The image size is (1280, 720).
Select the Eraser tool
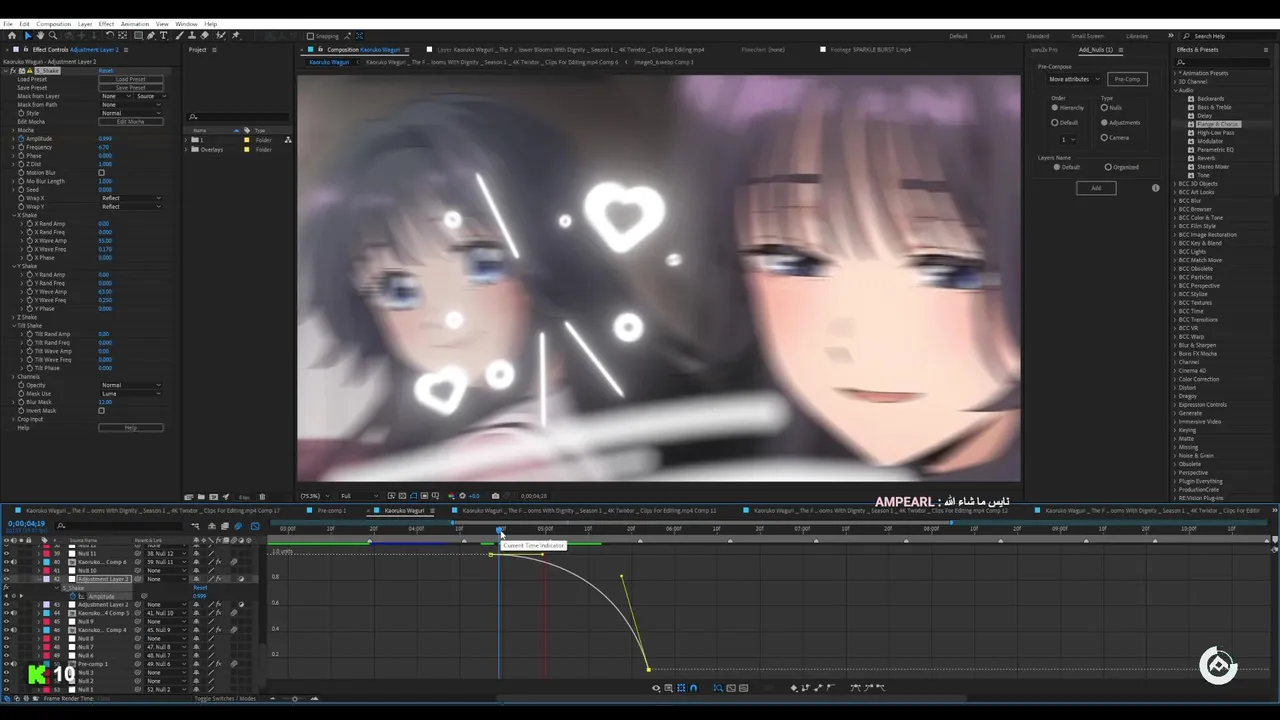click(205, 36)
